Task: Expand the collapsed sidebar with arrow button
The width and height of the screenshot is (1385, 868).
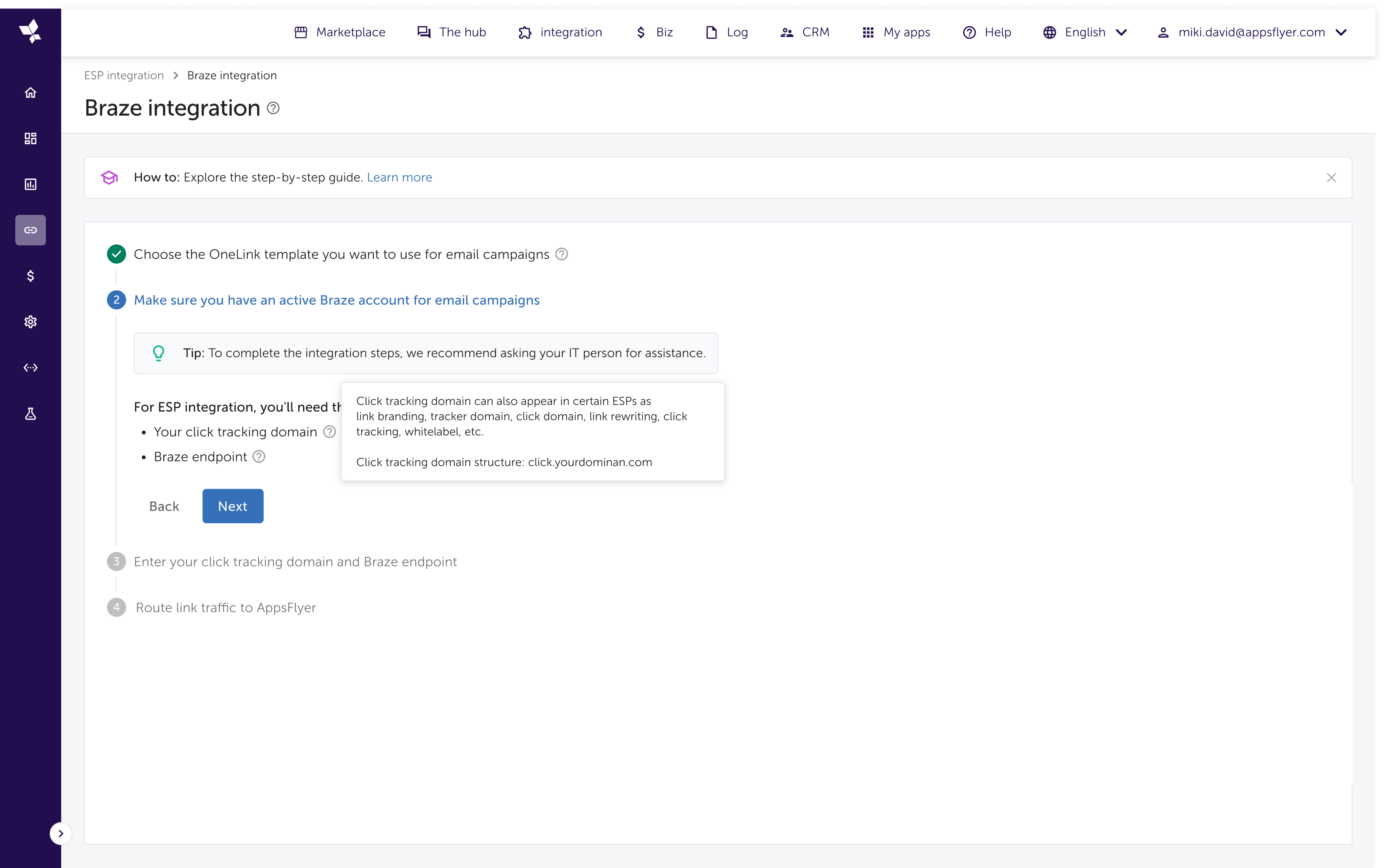Action: pyautogui.click(x=61, y=834)
